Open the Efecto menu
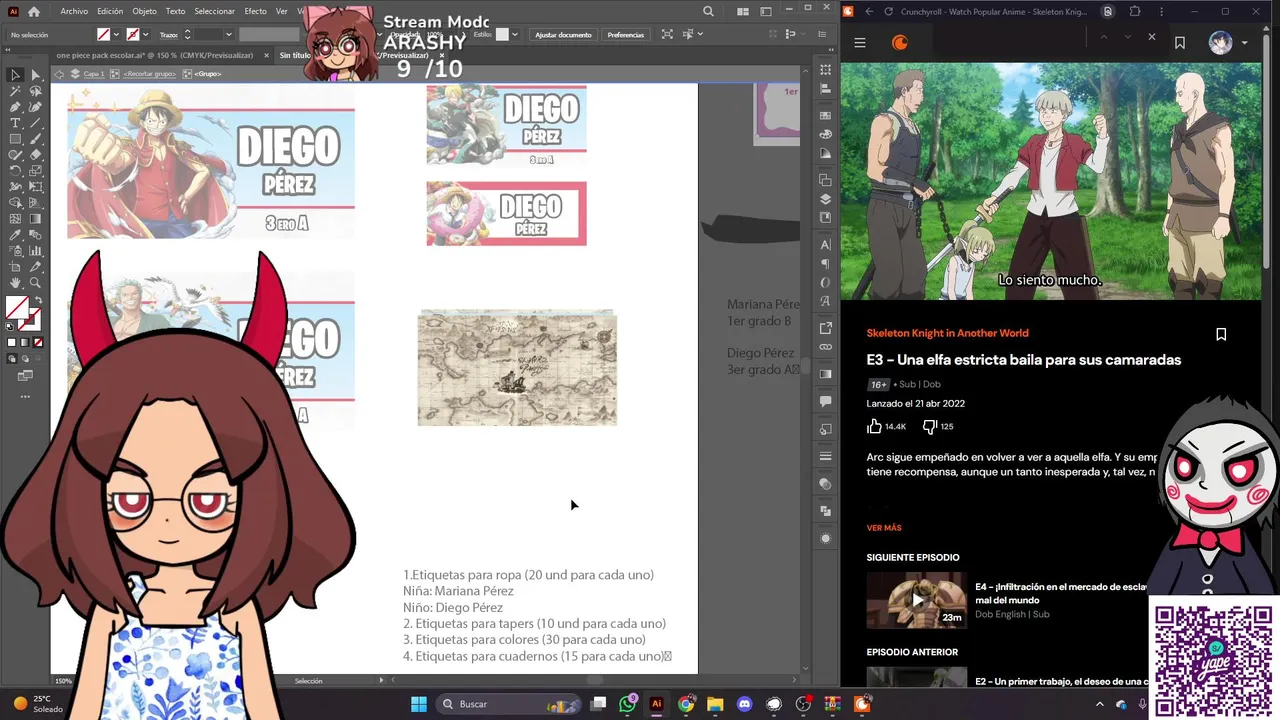 (255, 11)
